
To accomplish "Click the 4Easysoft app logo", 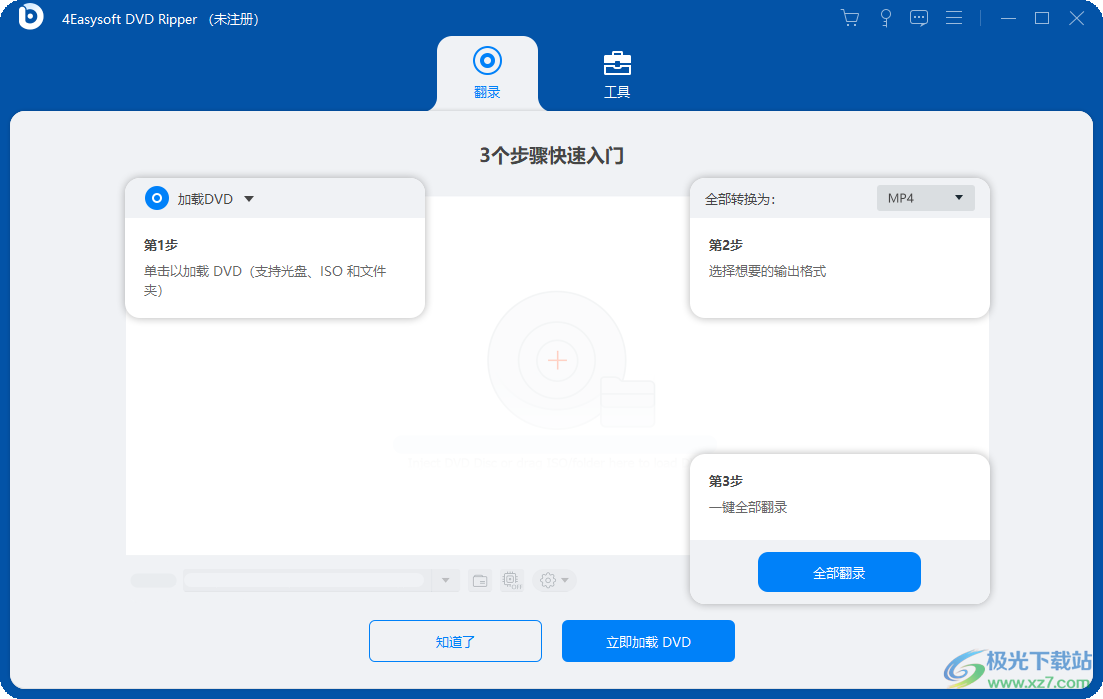I will [x=30, y=17].
